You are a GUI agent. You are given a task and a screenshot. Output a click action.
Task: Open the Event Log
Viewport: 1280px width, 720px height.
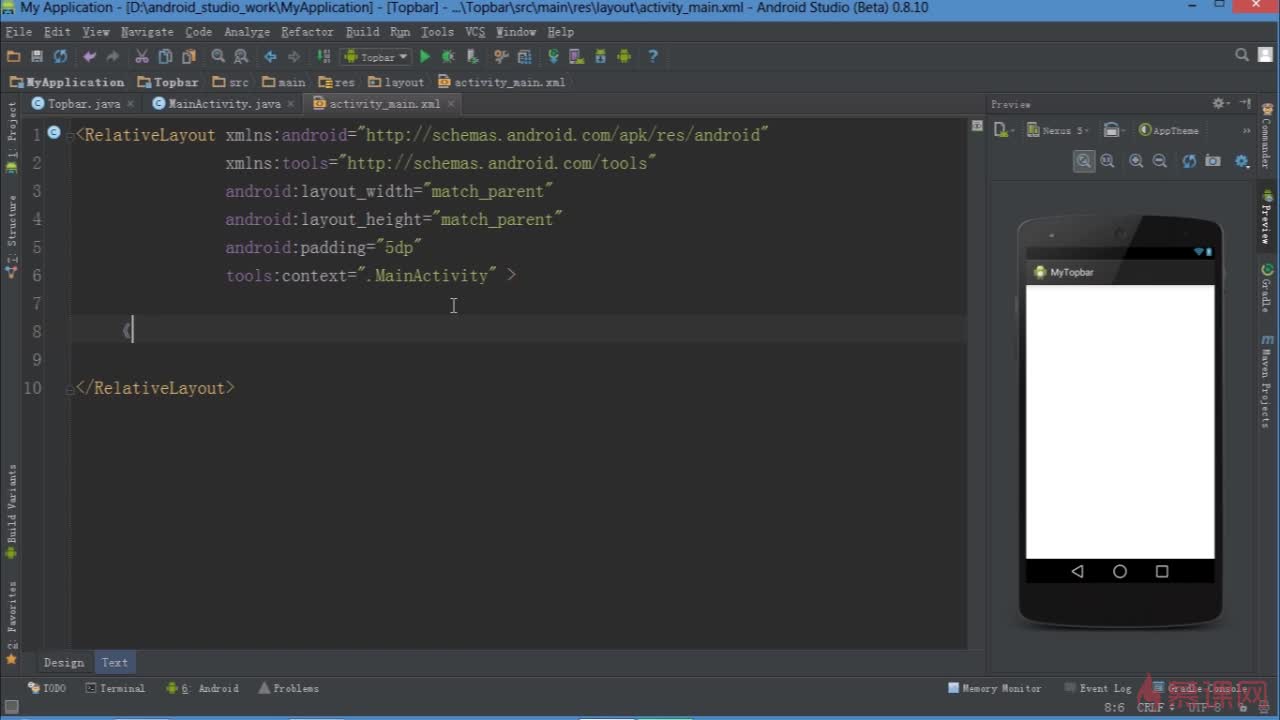[x=1098, y=688]
